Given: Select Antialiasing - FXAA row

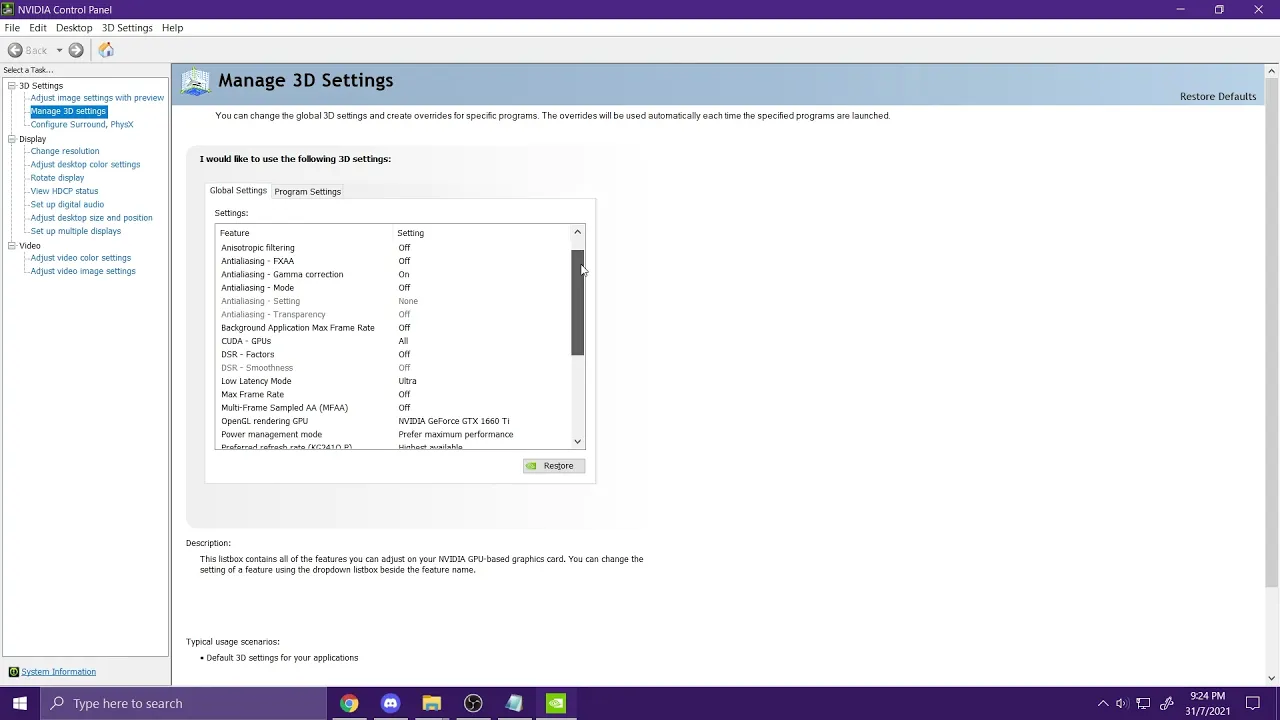Looking at the screenshot, I should click(x=392, y=261).
